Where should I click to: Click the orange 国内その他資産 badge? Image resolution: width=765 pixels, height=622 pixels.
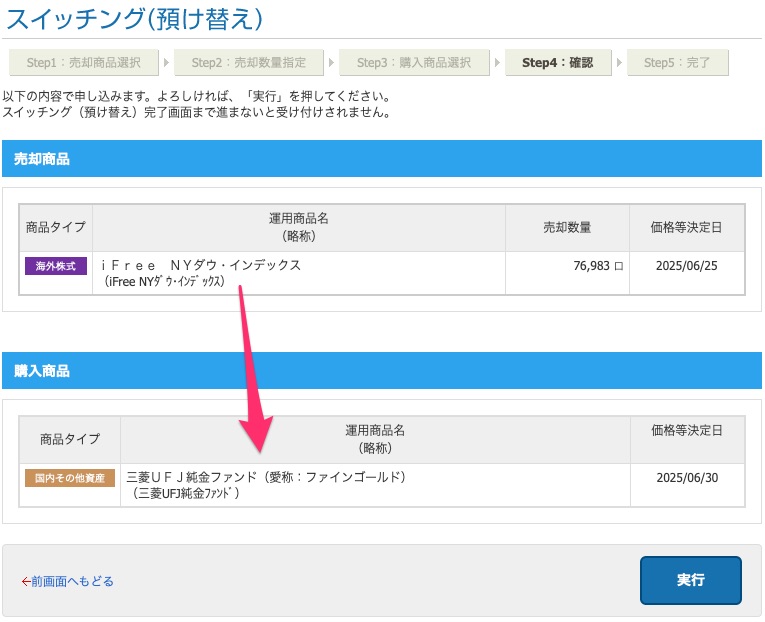point(70,478)
